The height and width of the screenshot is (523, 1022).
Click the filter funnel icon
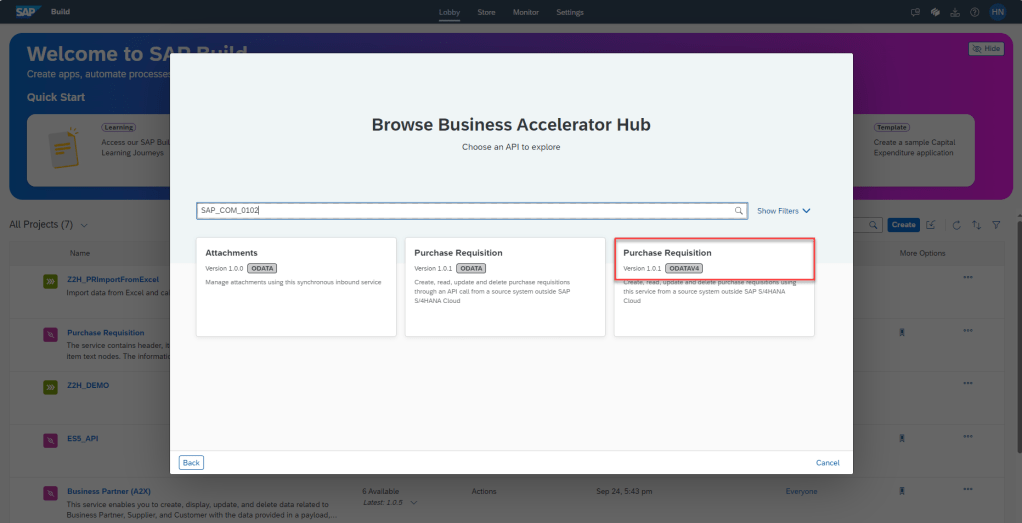pos(996,225)
